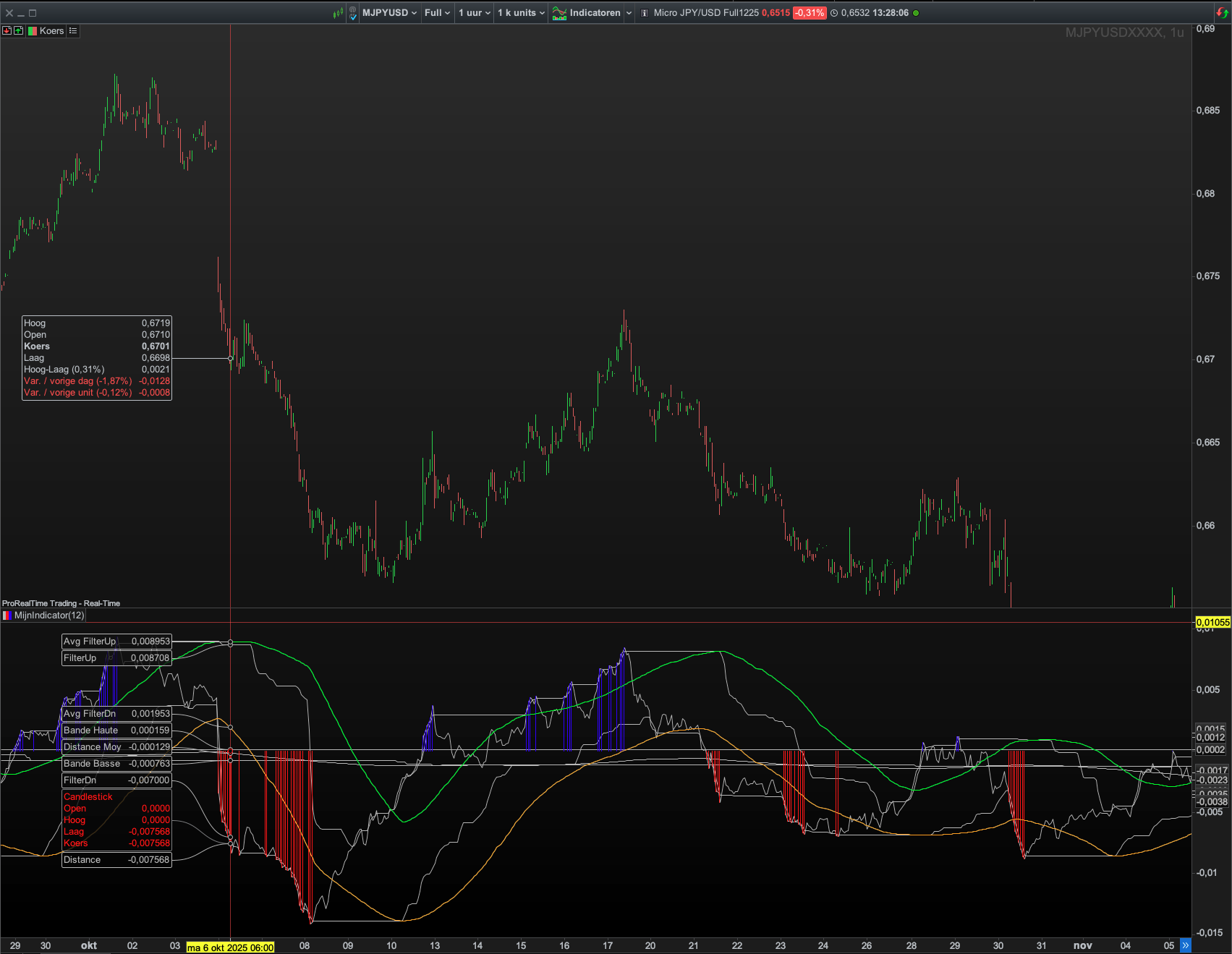Open the Indicatoren menu
1232x954 pixels.
click(587, 13)
